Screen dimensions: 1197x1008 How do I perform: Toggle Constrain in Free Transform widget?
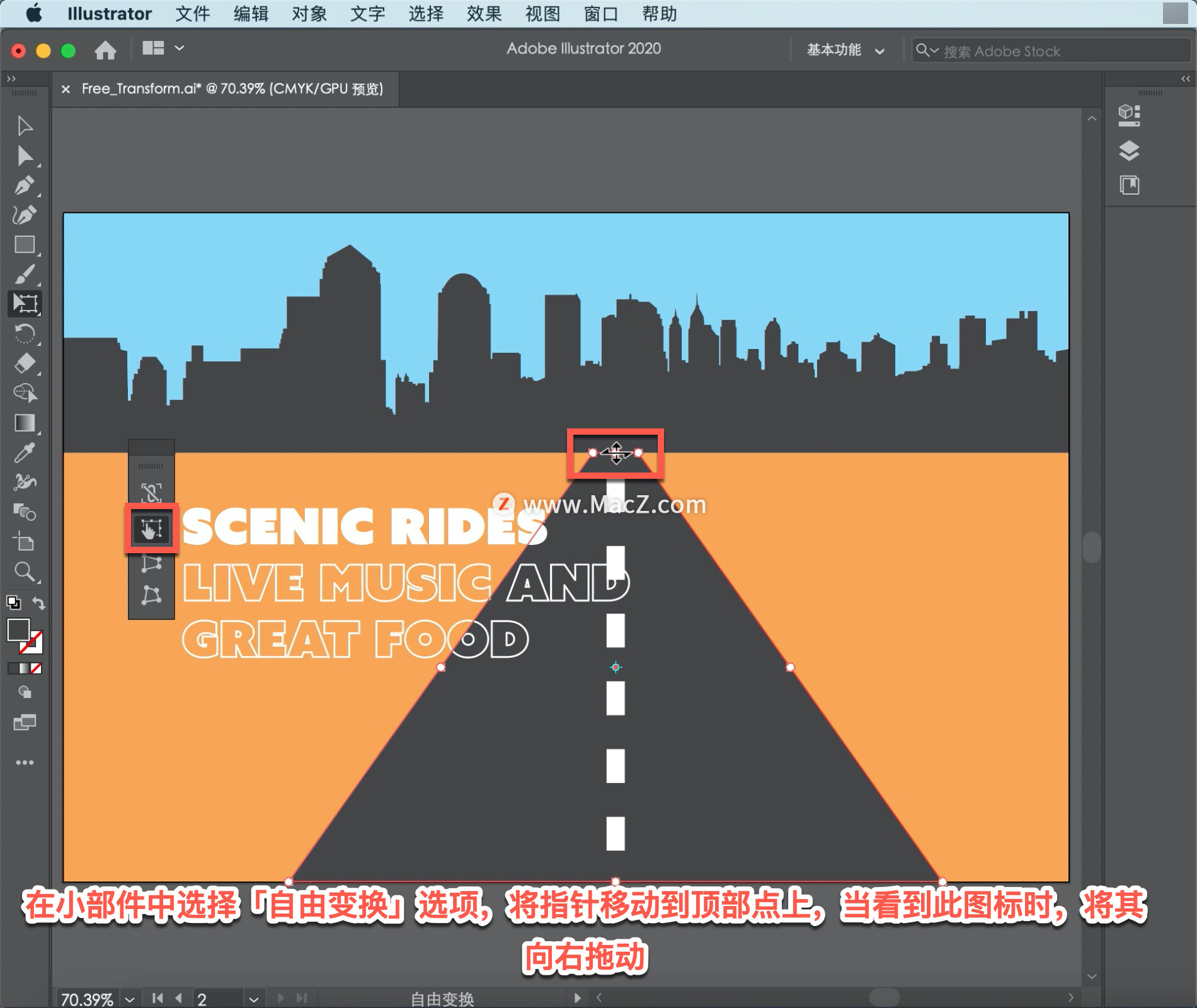151,493
